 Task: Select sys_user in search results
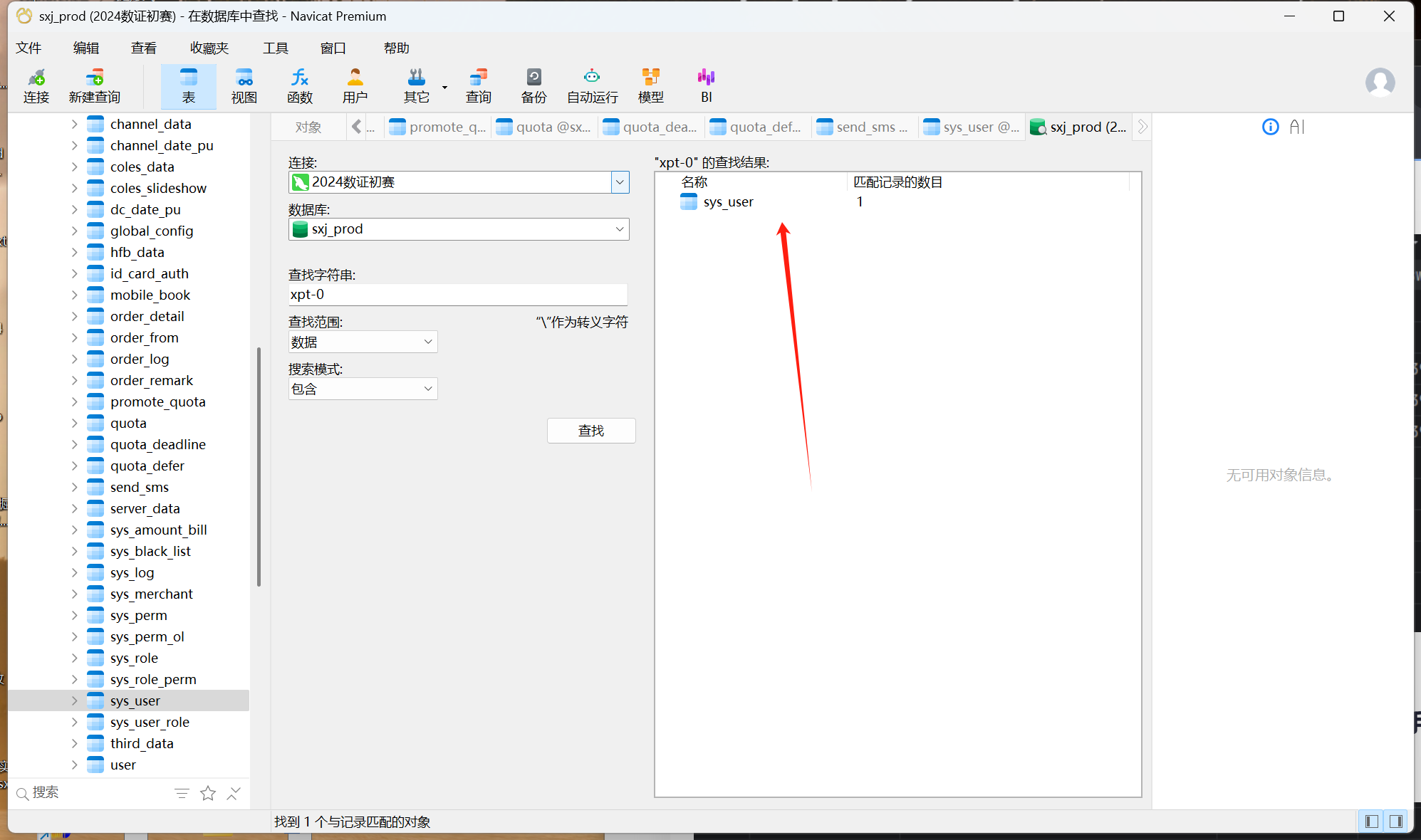(727, 202)
